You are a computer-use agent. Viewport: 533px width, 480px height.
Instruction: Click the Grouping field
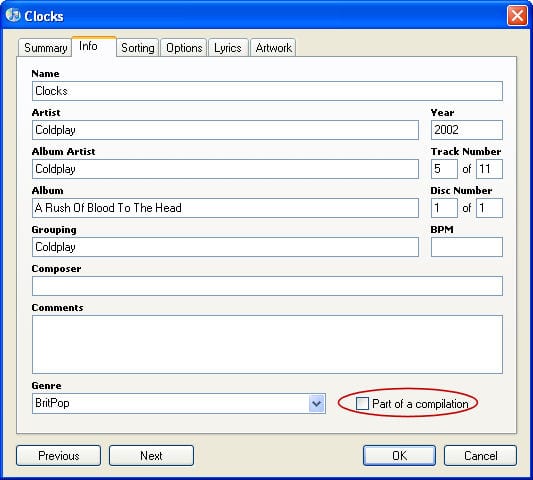(225, 247)
